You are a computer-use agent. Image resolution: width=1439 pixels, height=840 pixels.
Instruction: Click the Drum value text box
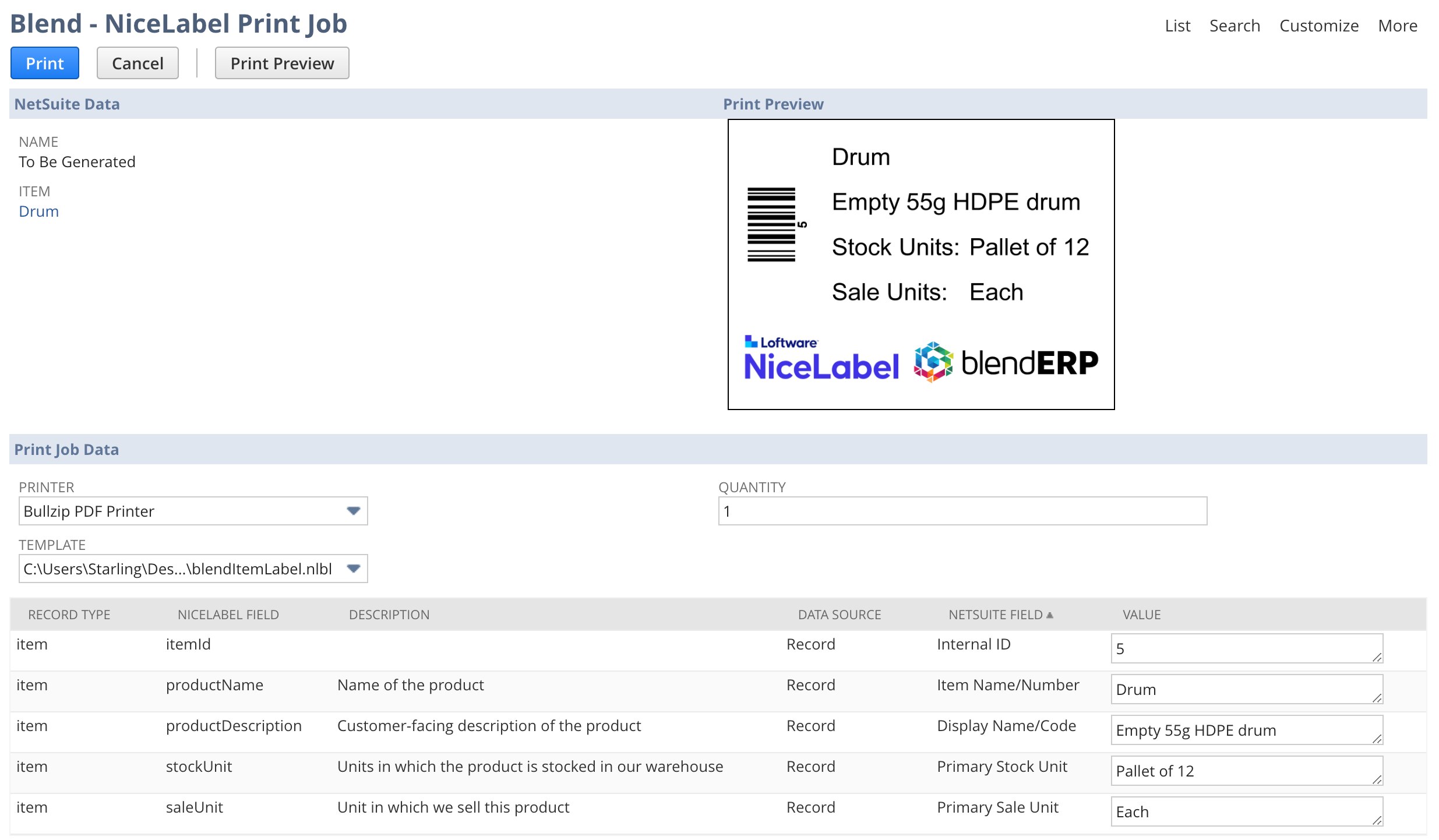click(1246, 689)
